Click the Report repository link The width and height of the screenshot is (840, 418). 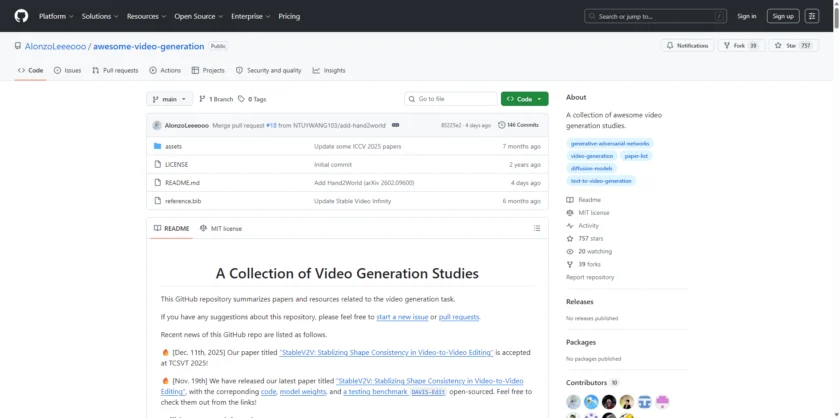[x=590, y=277]
